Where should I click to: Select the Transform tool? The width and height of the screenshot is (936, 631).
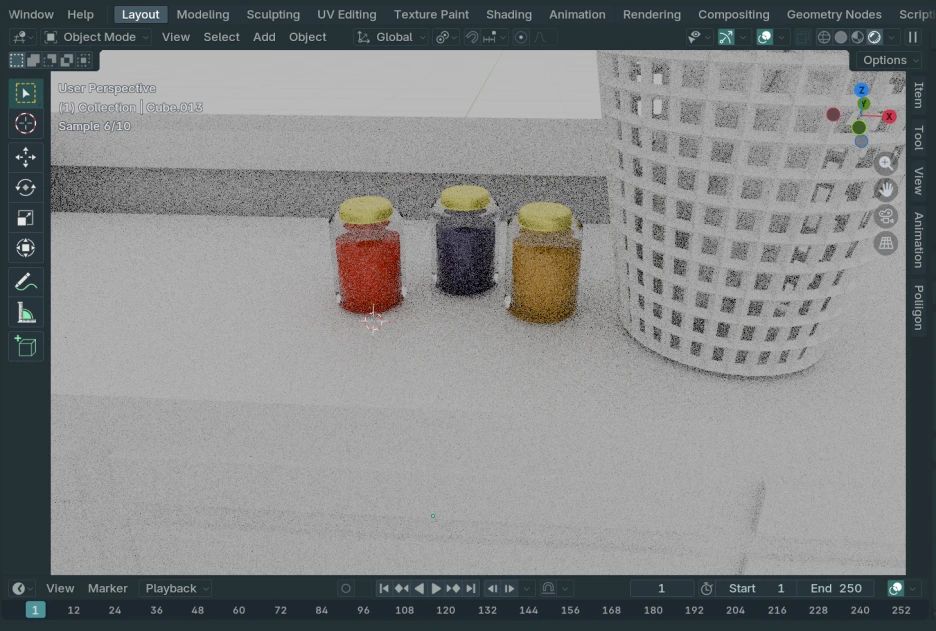tap(25, 248)
